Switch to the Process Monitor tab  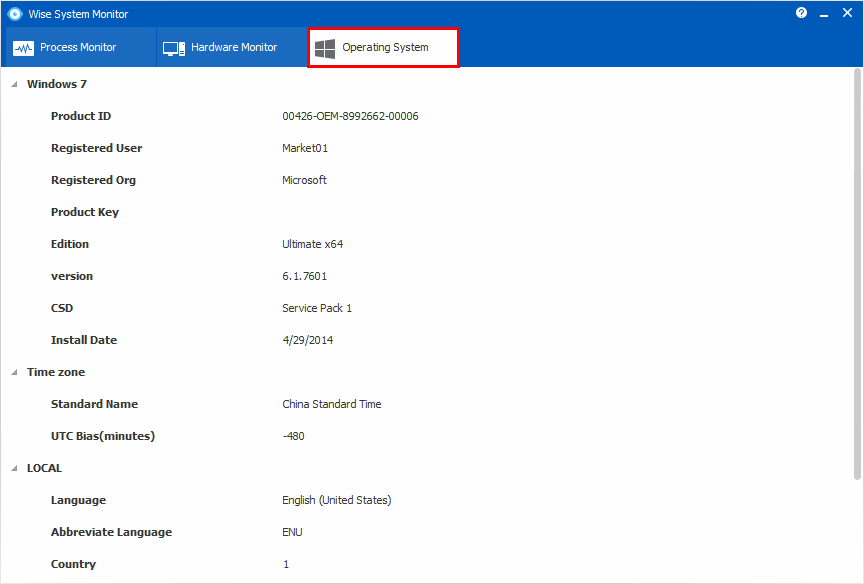tap(79, 47)
